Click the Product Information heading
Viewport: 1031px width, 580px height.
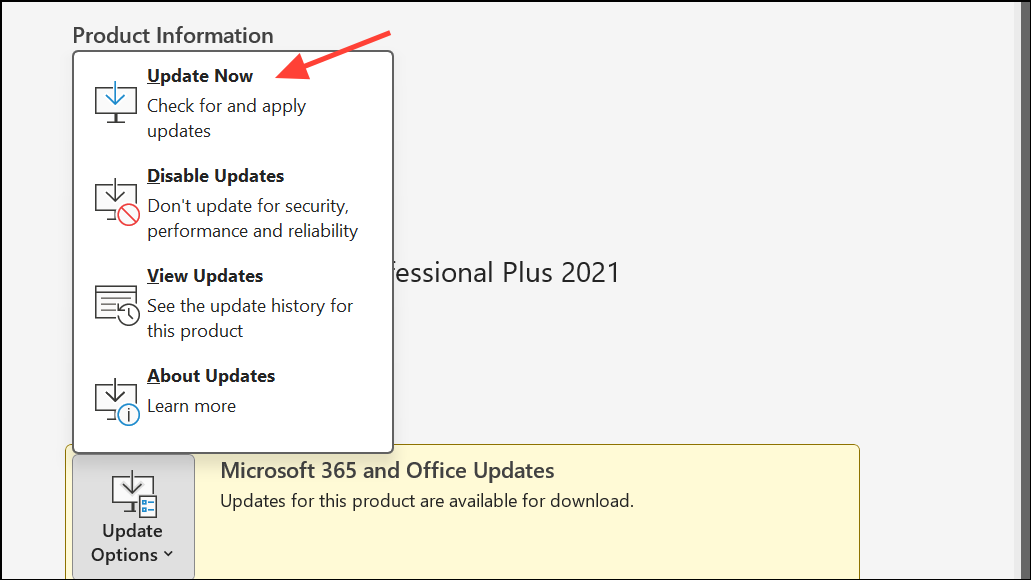coord(173,36)
